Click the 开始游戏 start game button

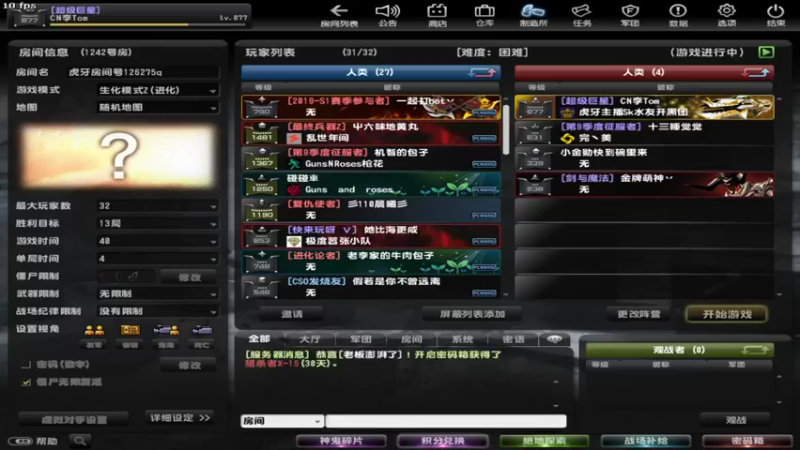(727, 314)
